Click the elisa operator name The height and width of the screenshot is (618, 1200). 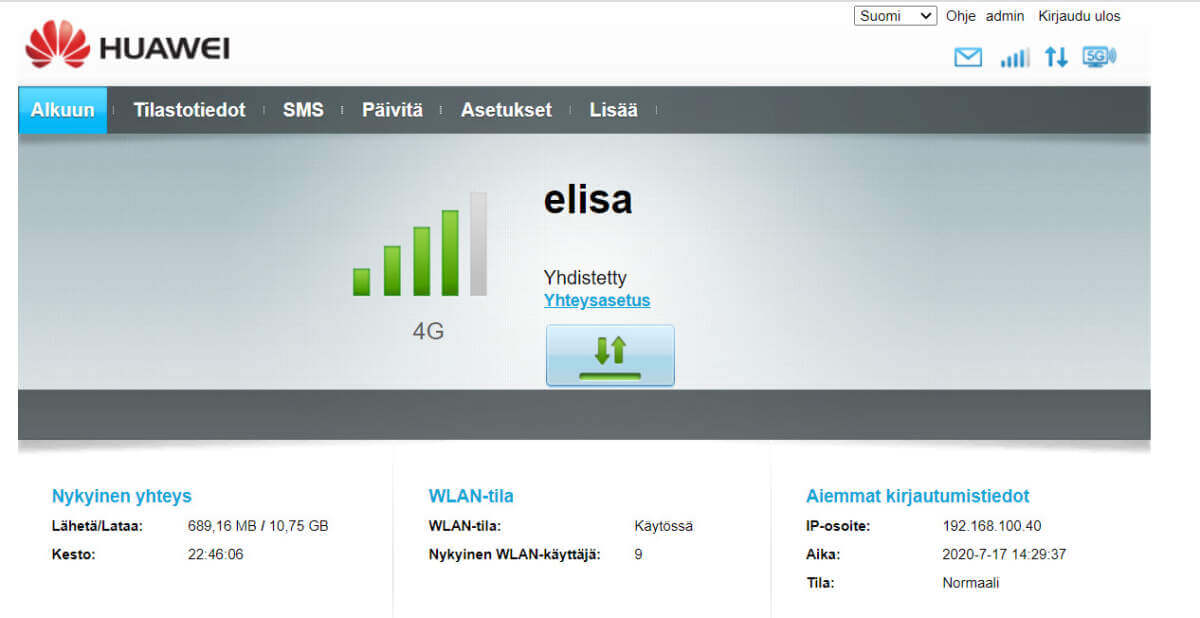click(x=588, y=200)
